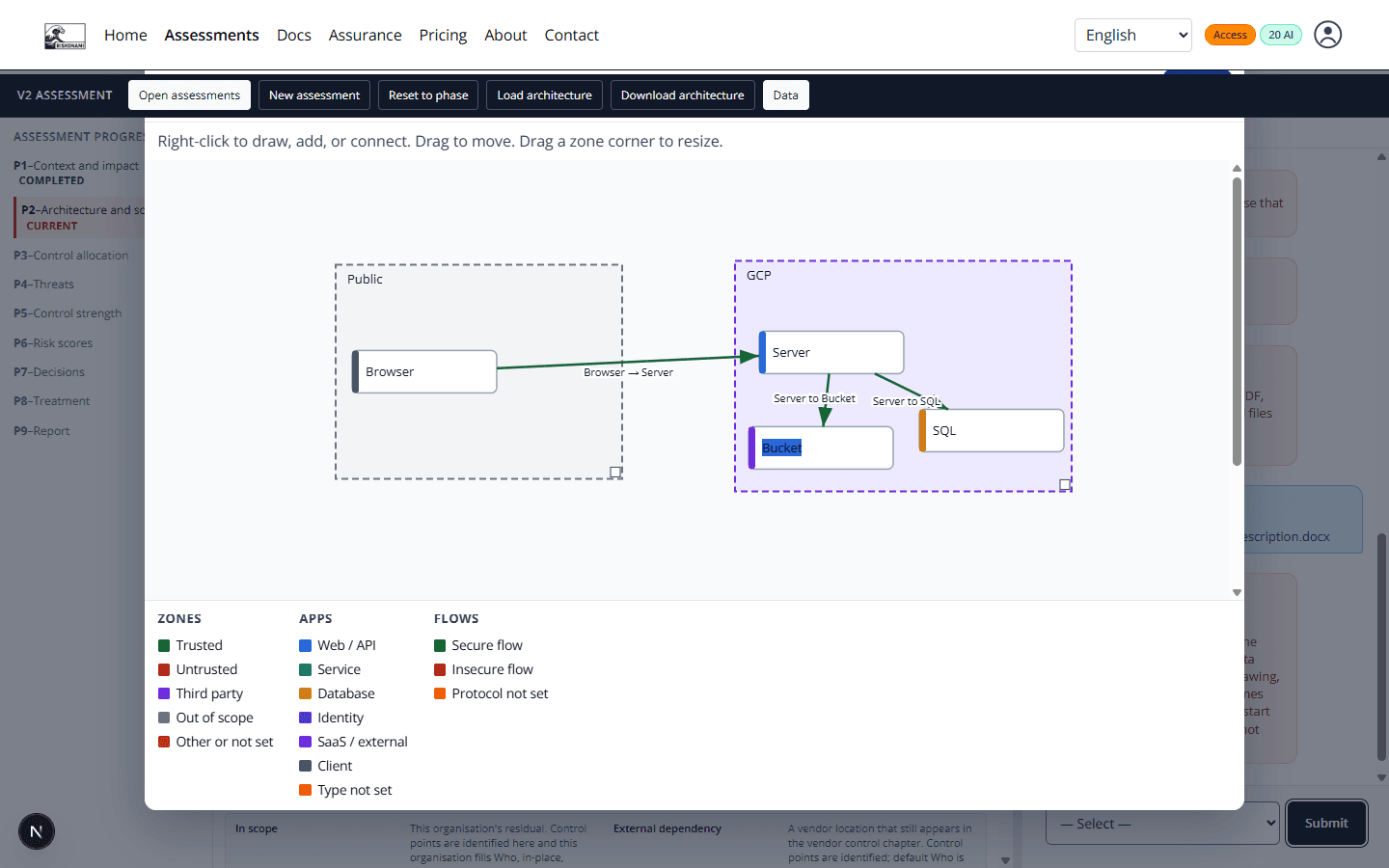Select the Browser to Server flow label
1389x868 pixels.
pos(628,372)
